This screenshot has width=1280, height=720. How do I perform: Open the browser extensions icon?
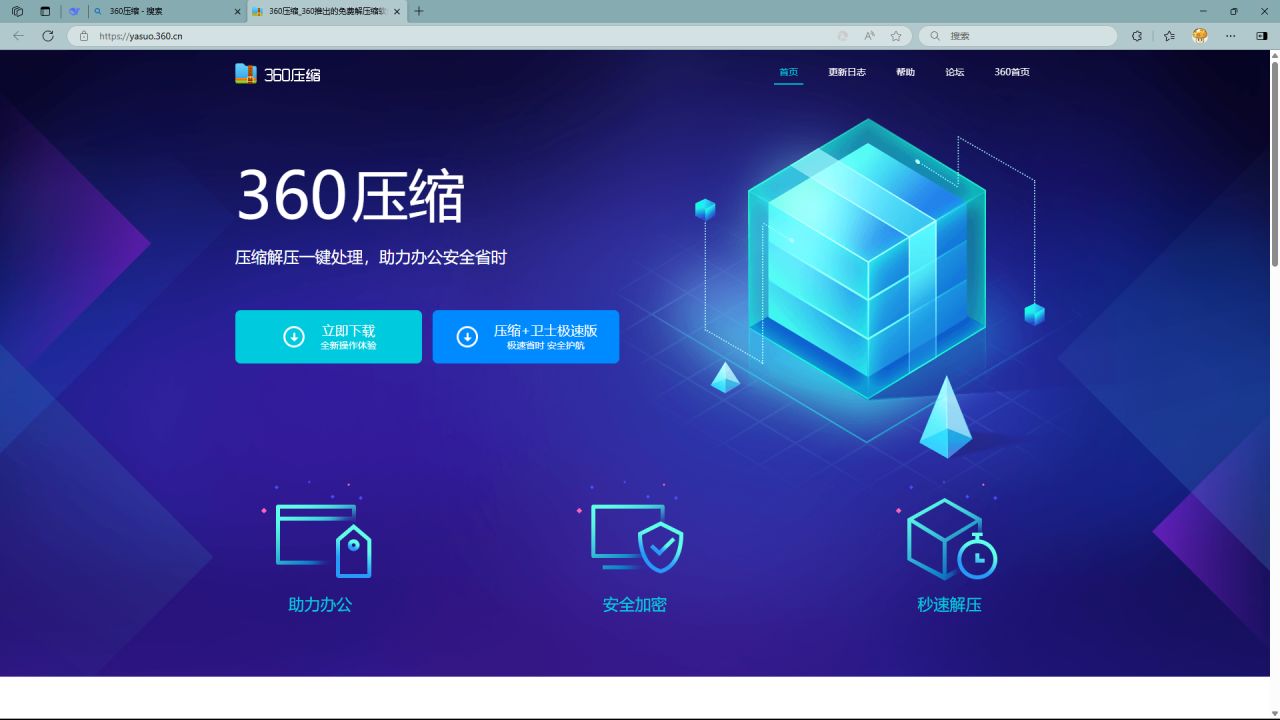tap(1137, 36)
